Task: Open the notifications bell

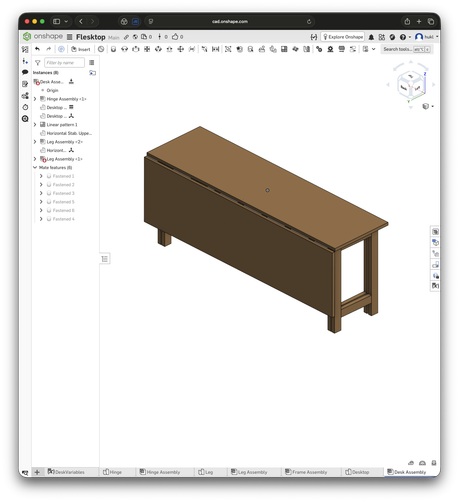Action: 371,37
